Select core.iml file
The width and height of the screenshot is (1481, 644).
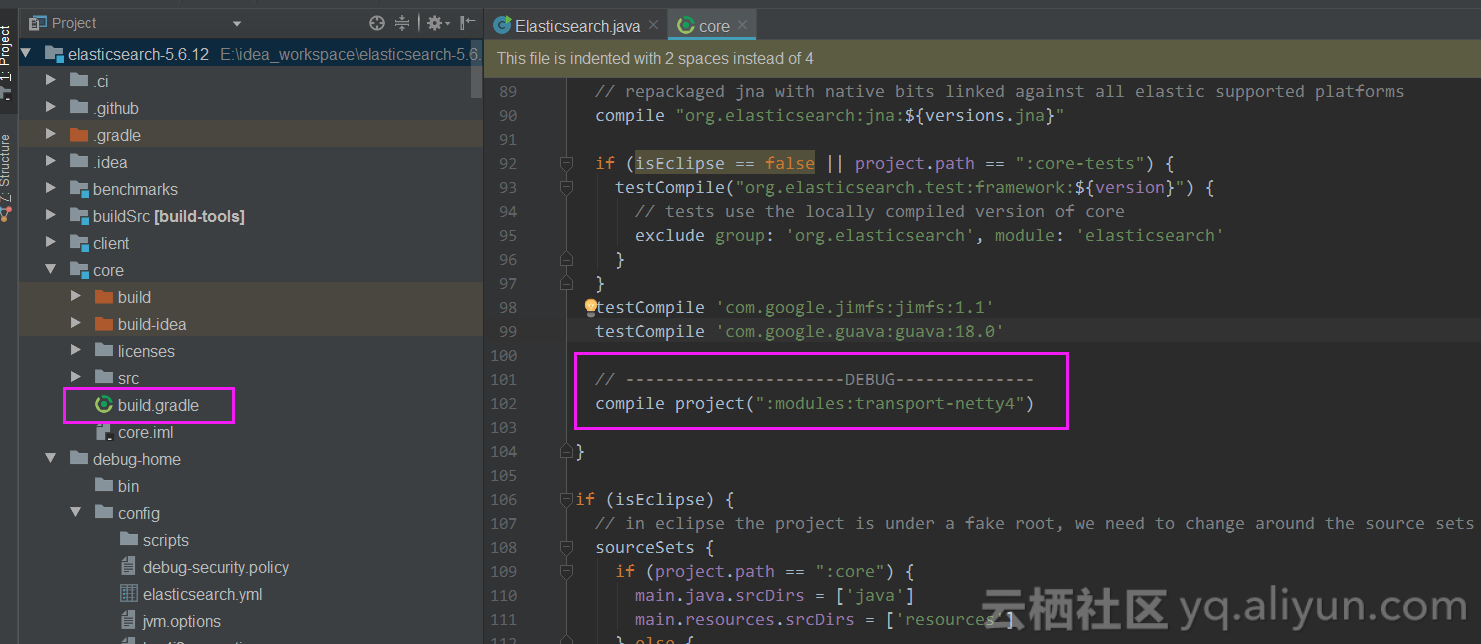[146, 432]
